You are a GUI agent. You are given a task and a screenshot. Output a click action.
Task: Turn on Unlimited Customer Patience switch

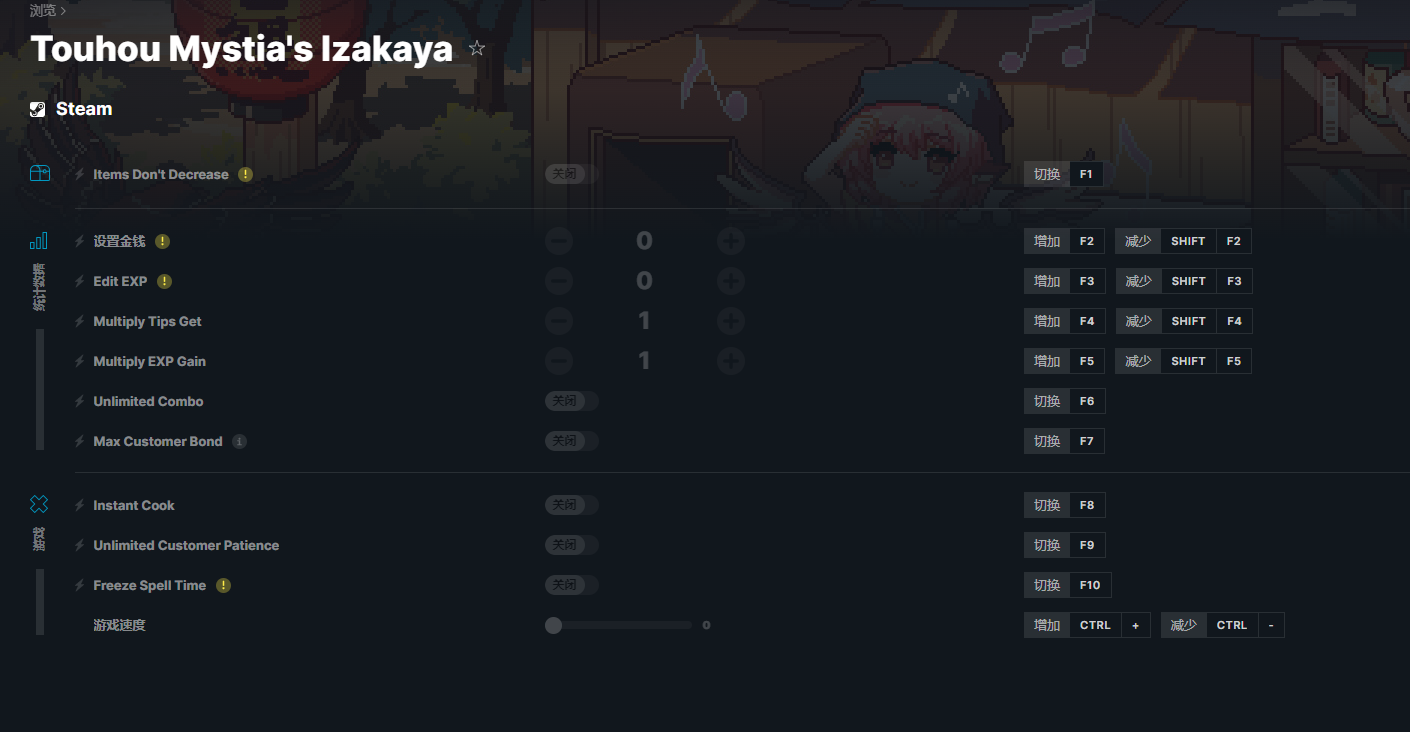tap(572, 545)
